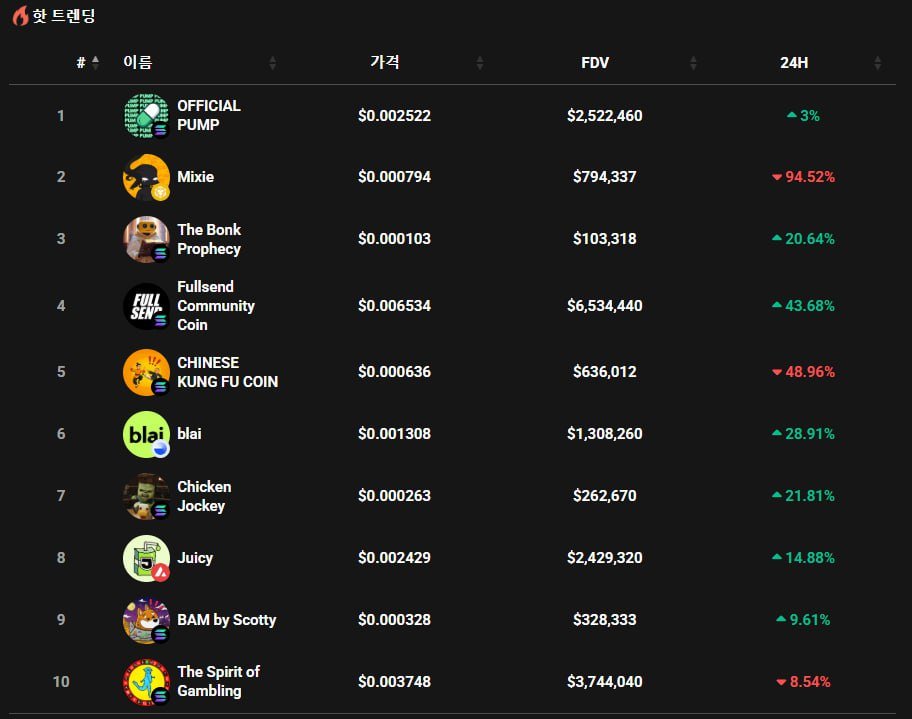Open CHINESE KUNG FU COIN logo
The width and height of the screenshot is (912, 719).
(x=147, y=372)
